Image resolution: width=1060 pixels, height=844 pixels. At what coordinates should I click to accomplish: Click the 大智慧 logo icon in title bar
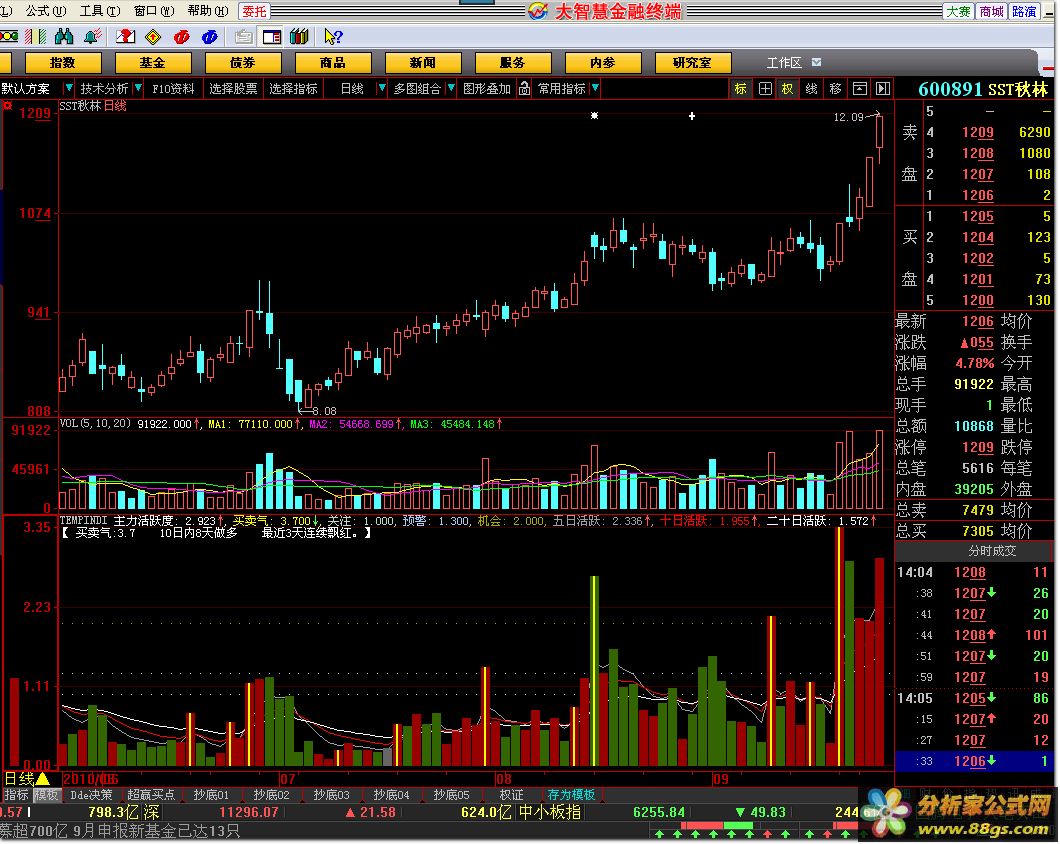pyautogui.click(x=538, y=11)
